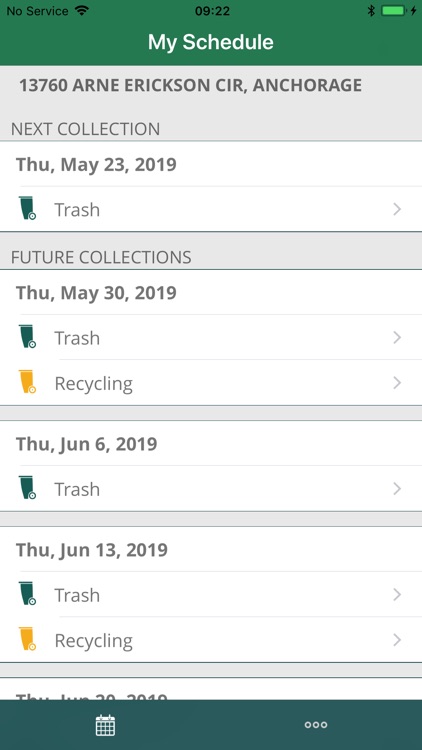Select the Recycling row for May 30
This screenshot has width=422, height=750.
(211, 383)
